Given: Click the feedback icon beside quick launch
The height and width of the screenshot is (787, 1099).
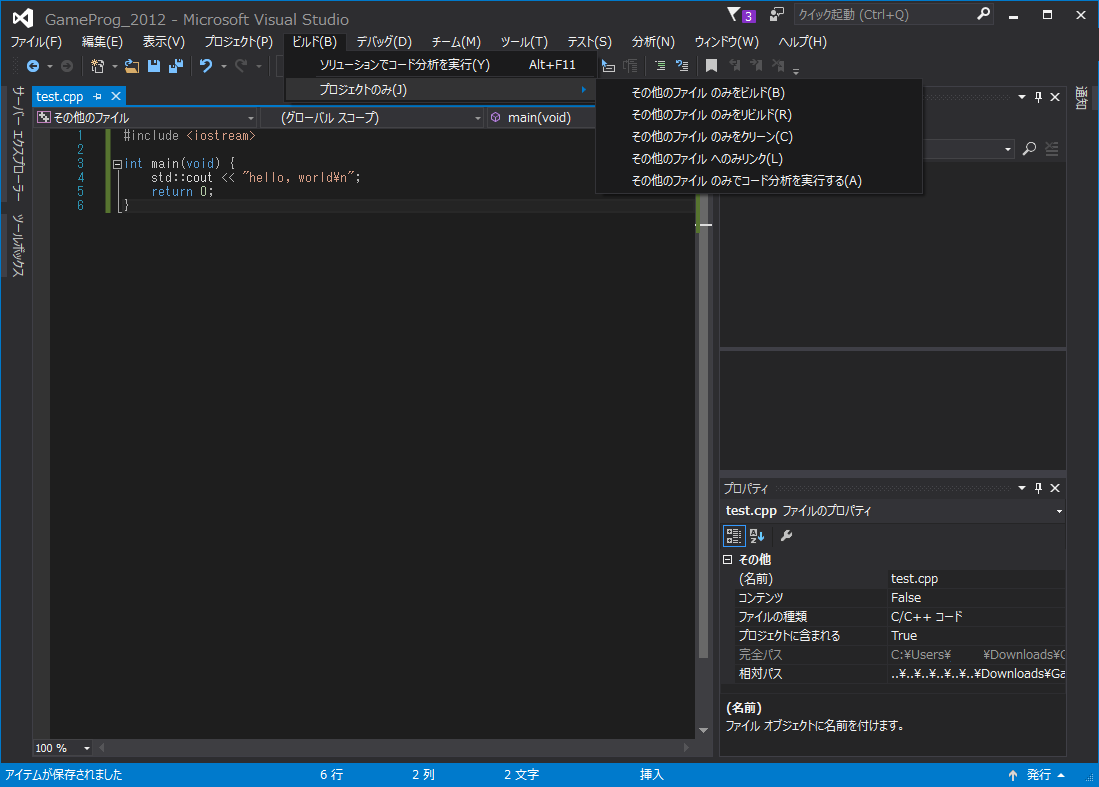Looking at the screenshot, I should [x=776, y=14].
